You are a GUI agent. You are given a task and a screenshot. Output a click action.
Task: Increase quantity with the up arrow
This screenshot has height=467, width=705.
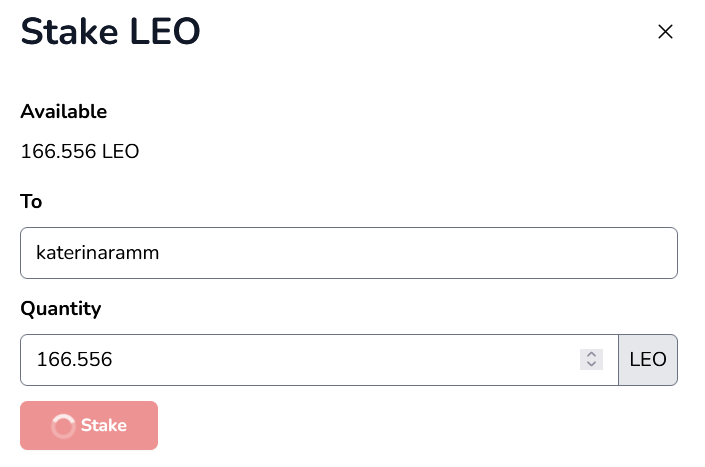[591, 355]
